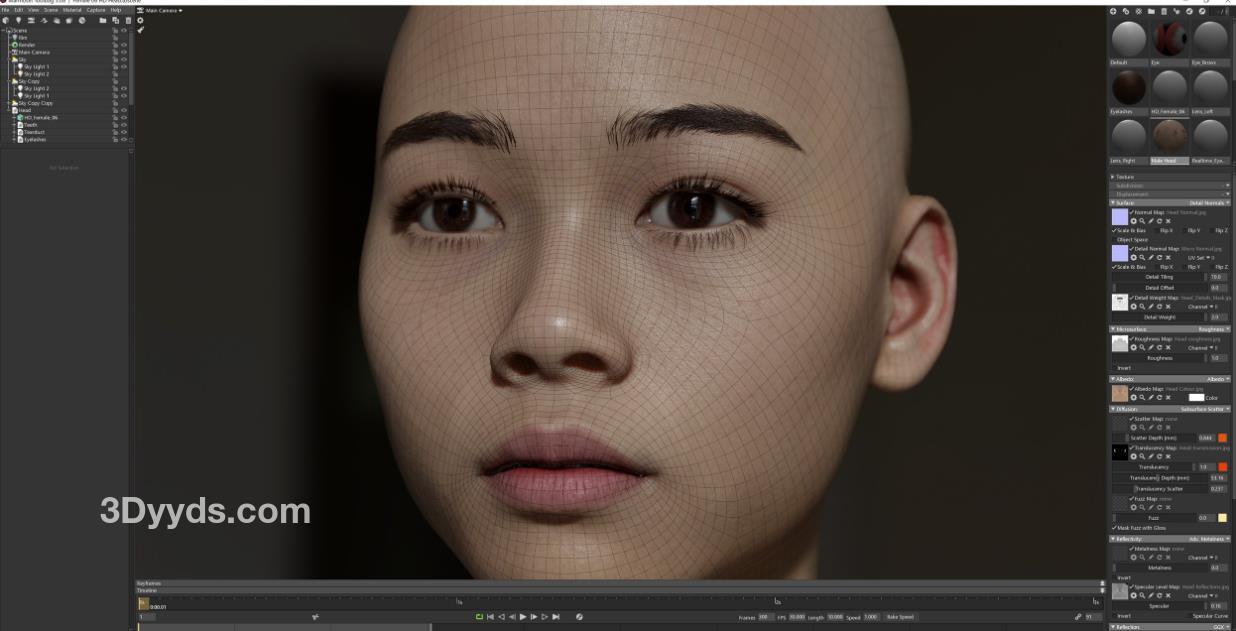Select Eyelashes in the scene tree
This screenshot has height=631, width=1236.
click(x=35, y=139)
